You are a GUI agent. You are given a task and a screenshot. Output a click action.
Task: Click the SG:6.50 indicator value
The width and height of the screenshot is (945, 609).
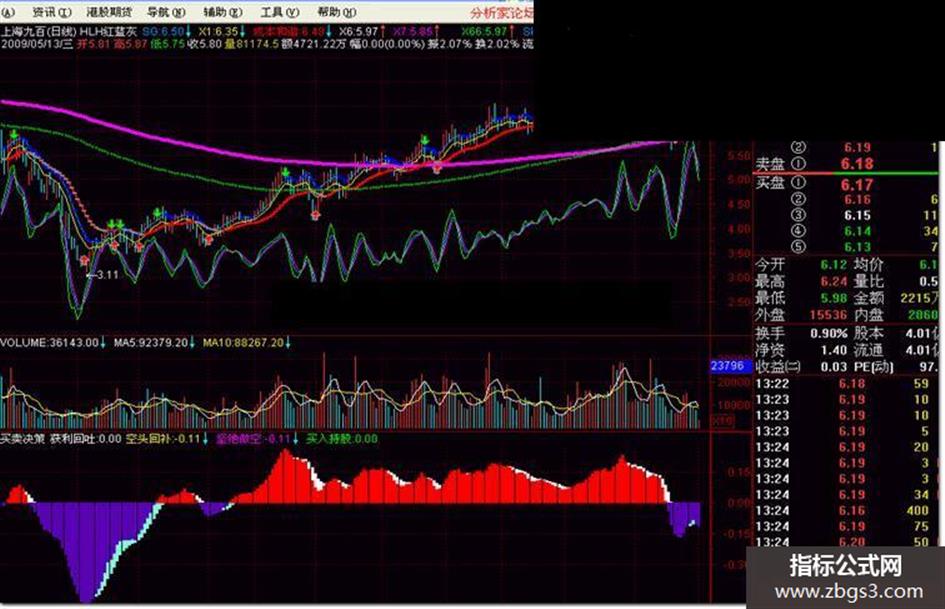[x=163, y=31]
